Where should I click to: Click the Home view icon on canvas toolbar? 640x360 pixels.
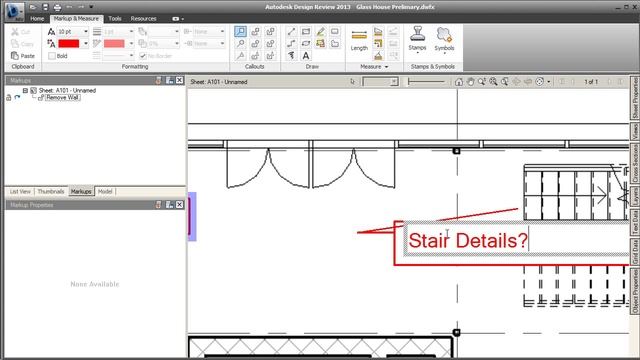[459, 82]
